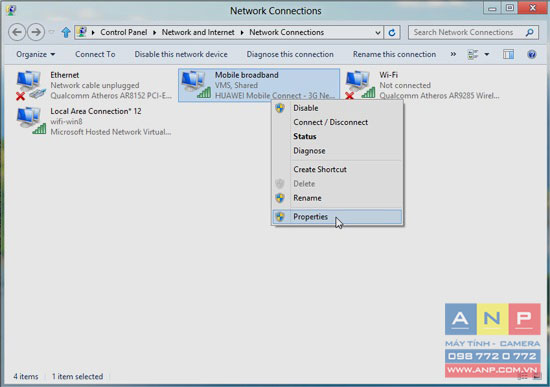
Task: Click 'VMS, Shared' status text
Action: tap(236, 85)
